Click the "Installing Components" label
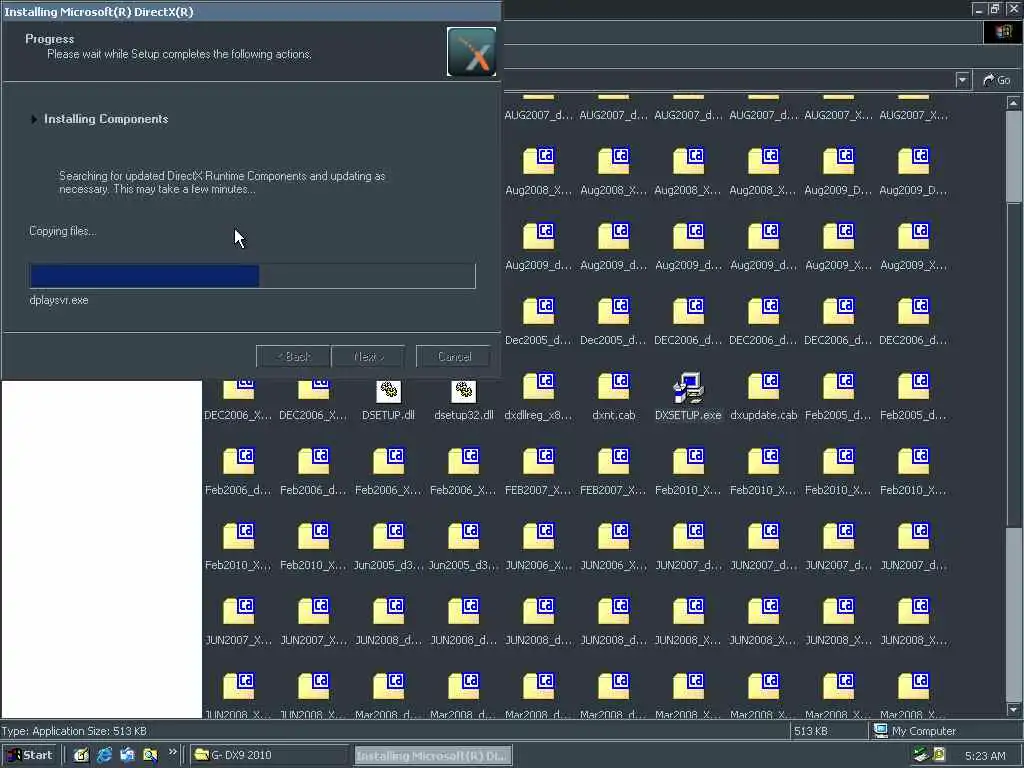 click(106, 119)
